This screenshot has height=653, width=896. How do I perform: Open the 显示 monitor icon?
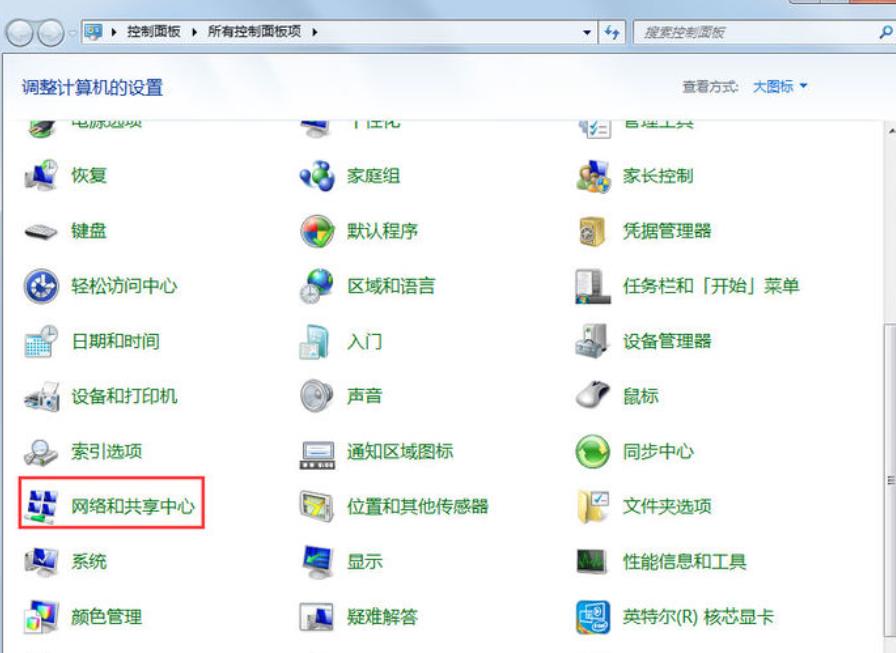tap(317, 562)
